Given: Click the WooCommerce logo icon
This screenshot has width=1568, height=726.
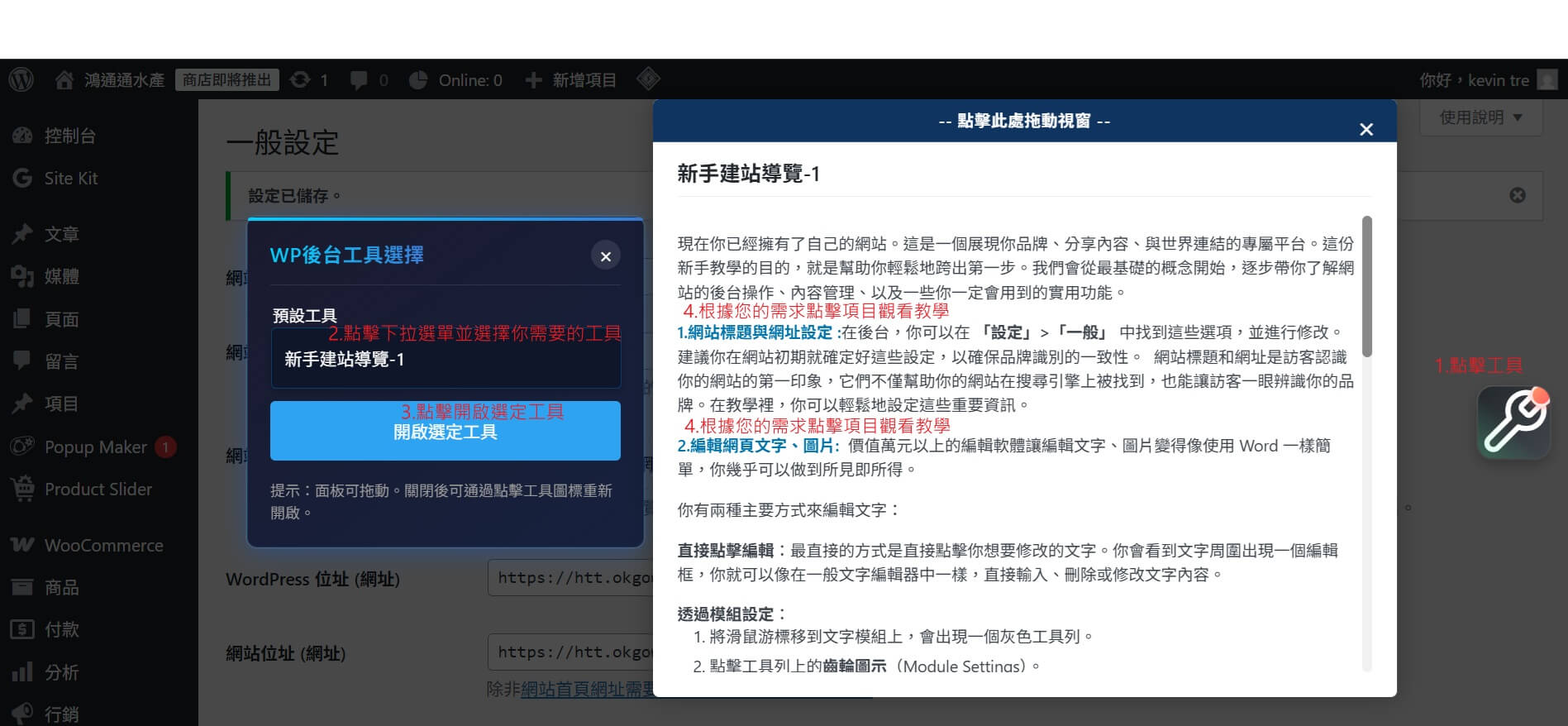Looking at the screenshot, I should (22, 545).
